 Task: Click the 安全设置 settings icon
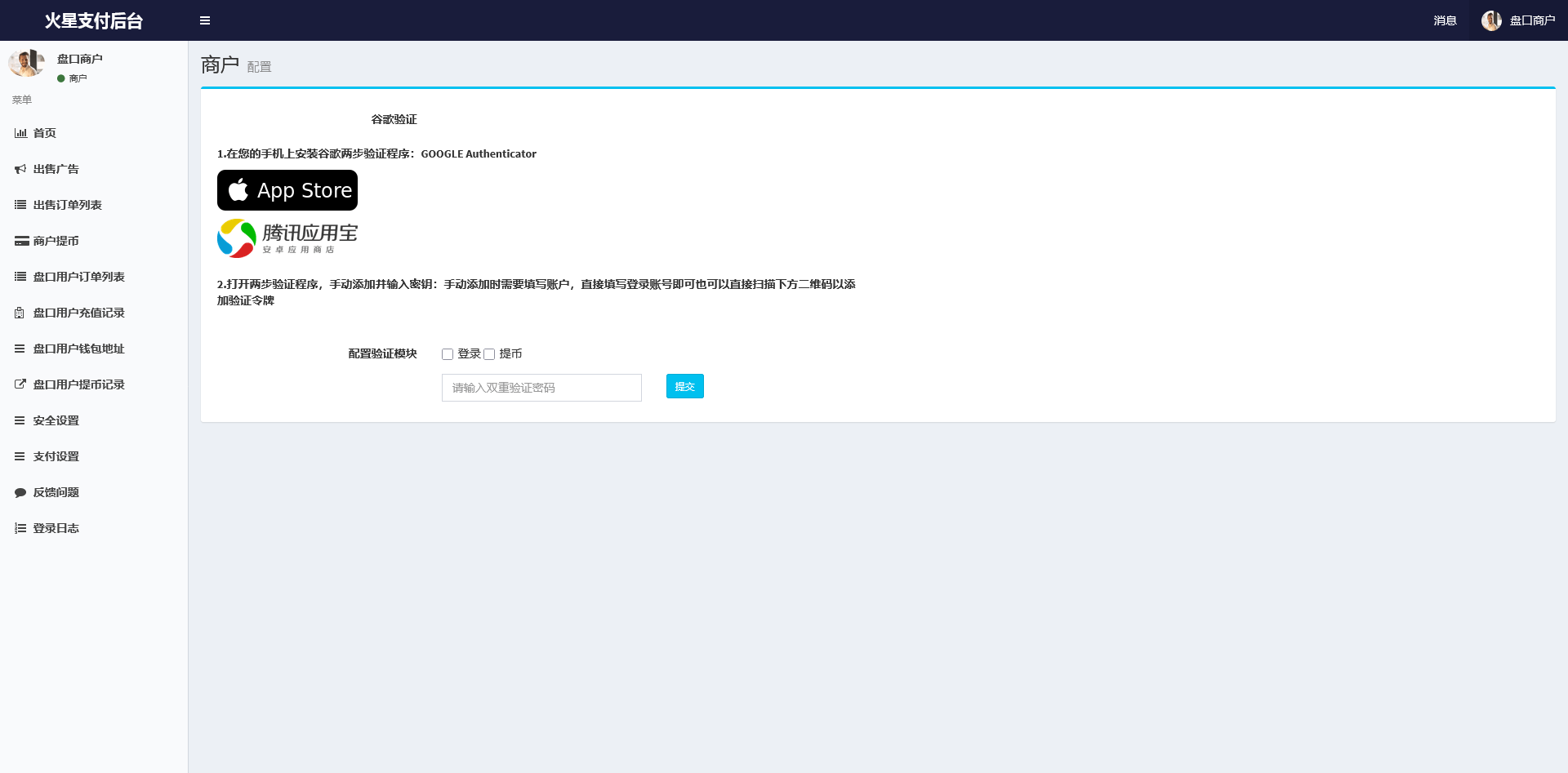[20, 420]
